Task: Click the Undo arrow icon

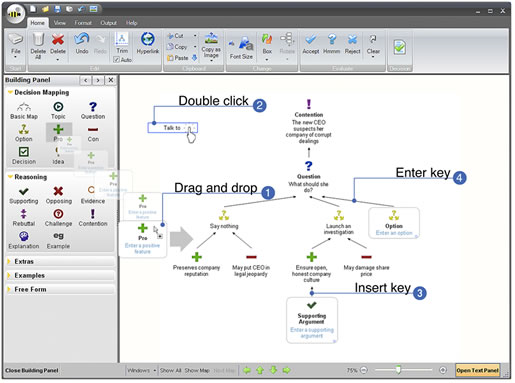Action: tap(82, 39)
